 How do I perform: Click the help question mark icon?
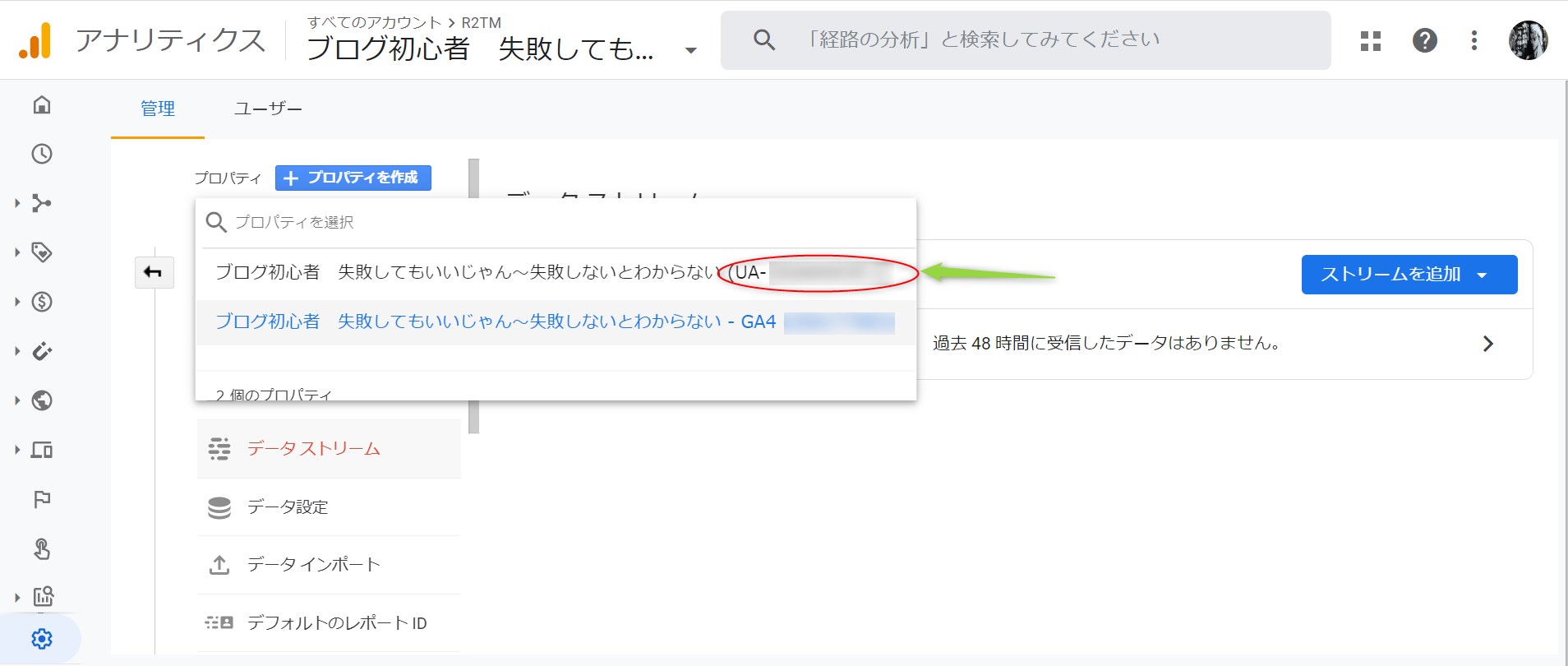[1424, 40]
